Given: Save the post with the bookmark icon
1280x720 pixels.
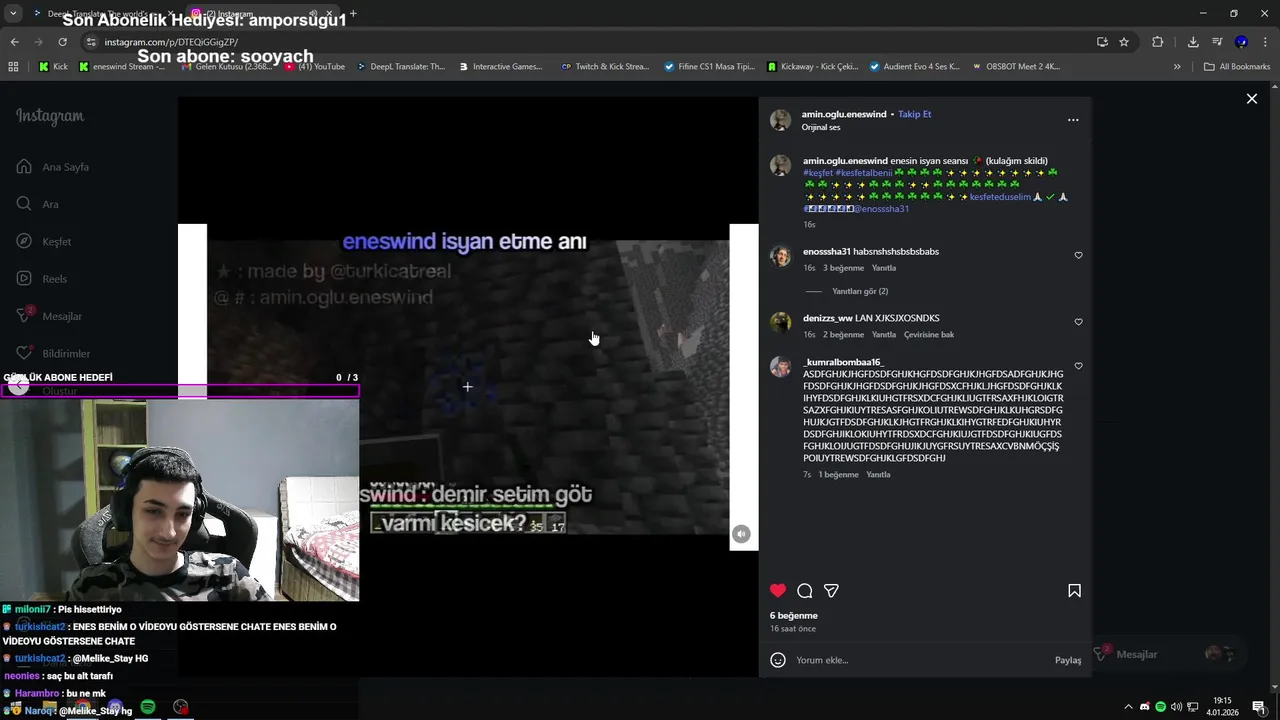Looking at the screenshot, I should (1074, 591).
